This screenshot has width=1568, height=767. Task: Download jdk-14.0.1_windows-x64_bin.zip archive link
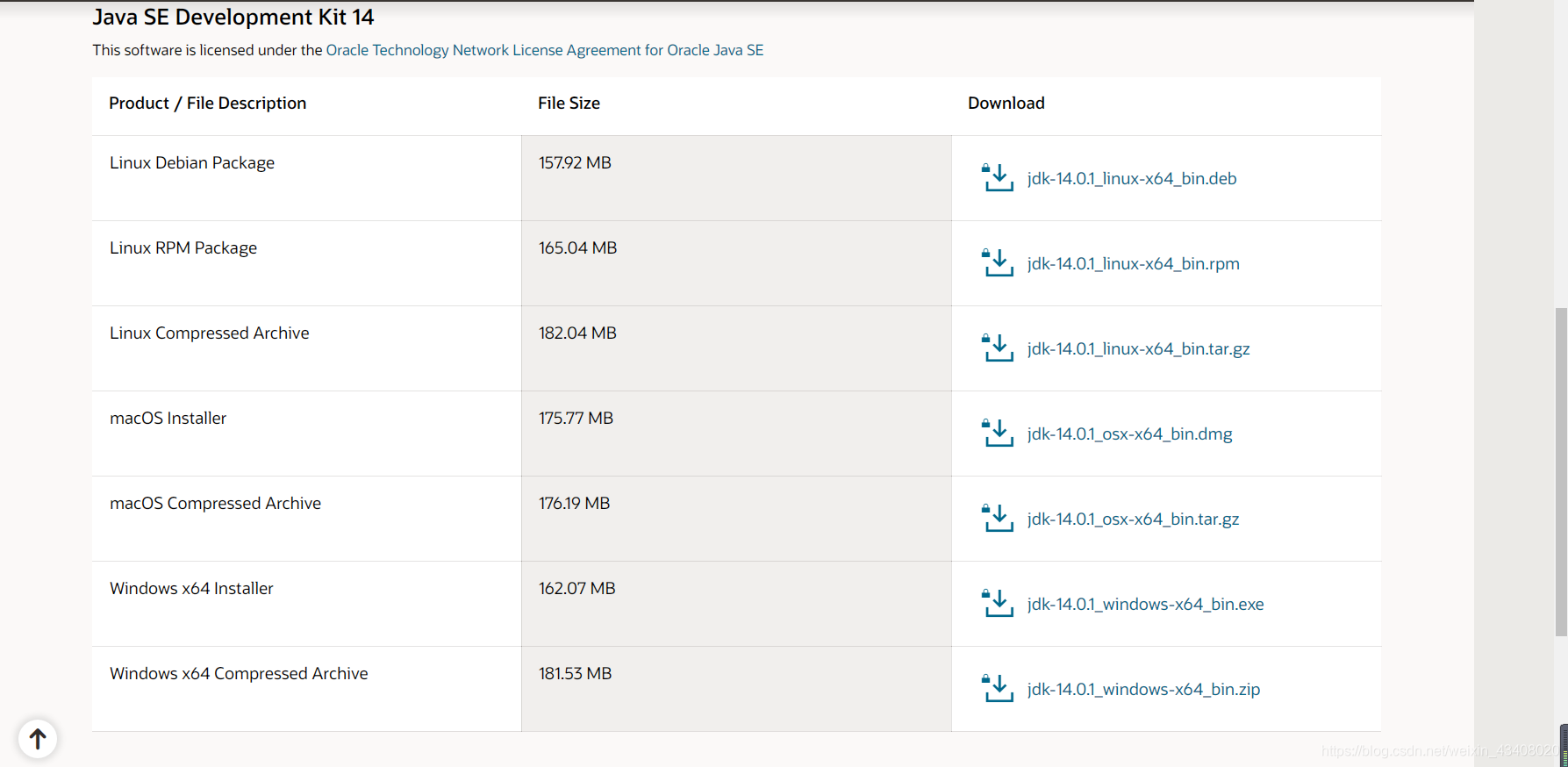(x=1144, y=689)
